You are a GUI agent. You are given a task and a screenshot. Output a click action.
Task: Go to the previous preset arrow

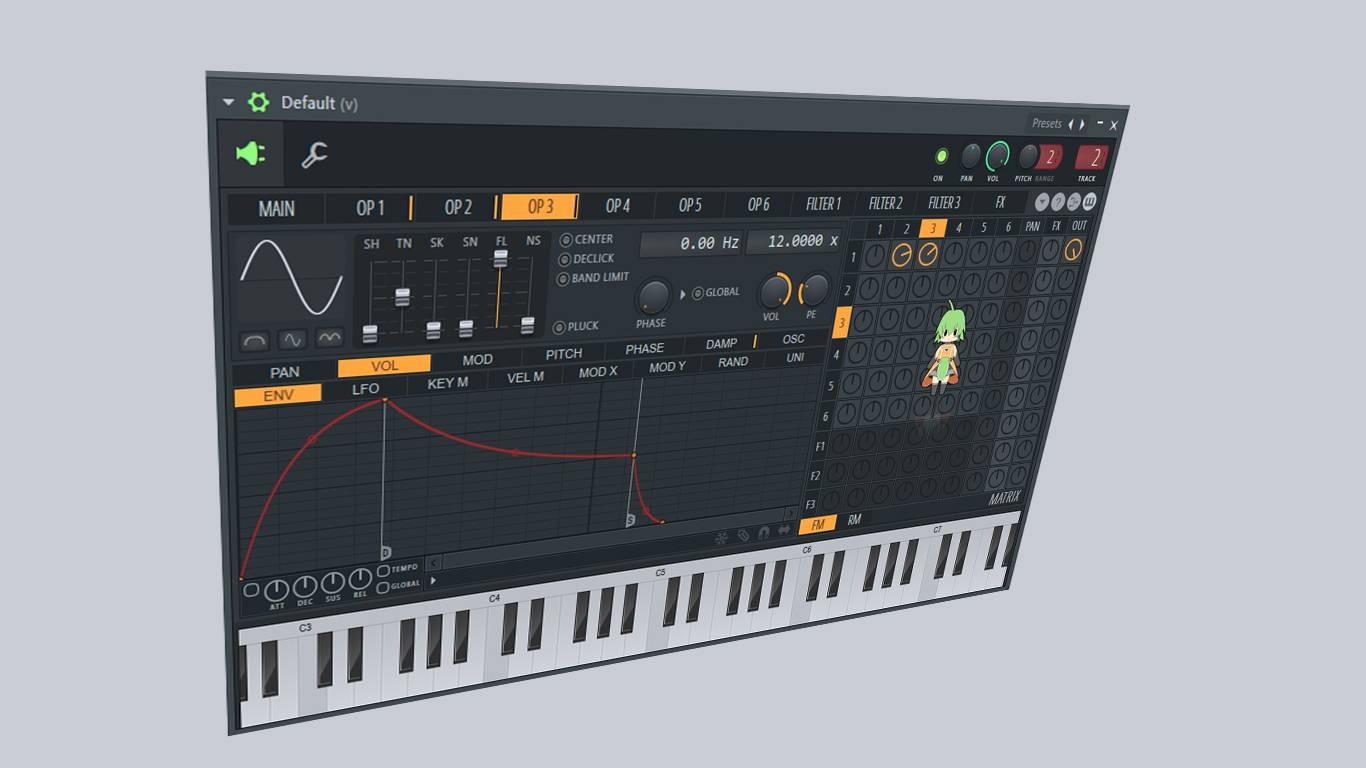pyautogui.click(x=1070, y=124)
